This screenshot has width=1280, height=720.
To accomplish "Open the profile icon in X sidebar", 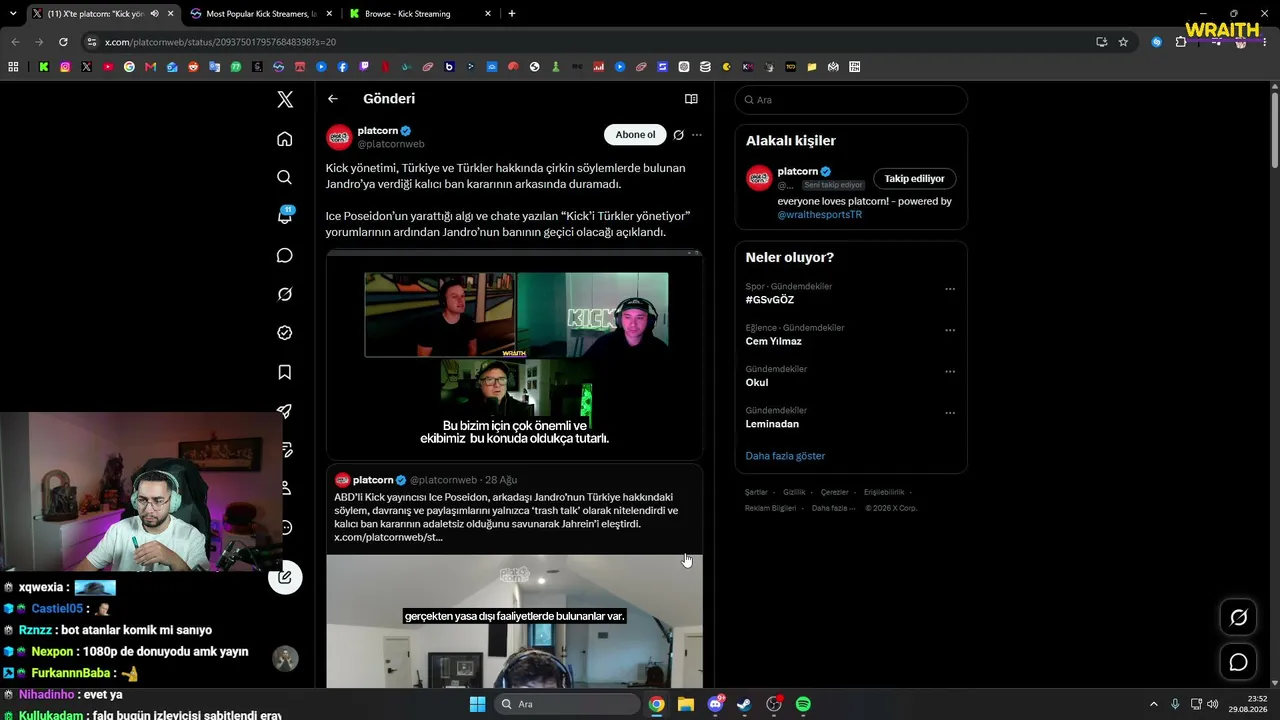I will tap(285, 488).
